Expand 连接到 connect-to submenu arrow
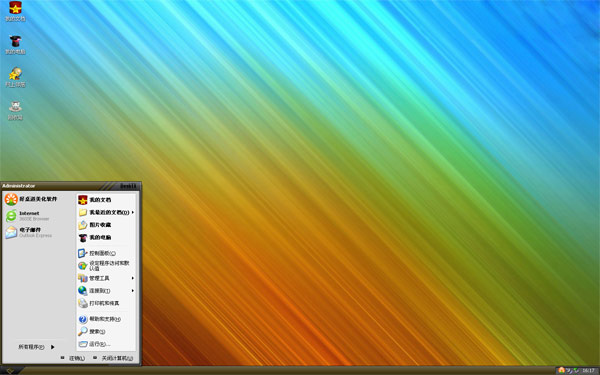Screen dimensions: 600x375 coord(133,291)
